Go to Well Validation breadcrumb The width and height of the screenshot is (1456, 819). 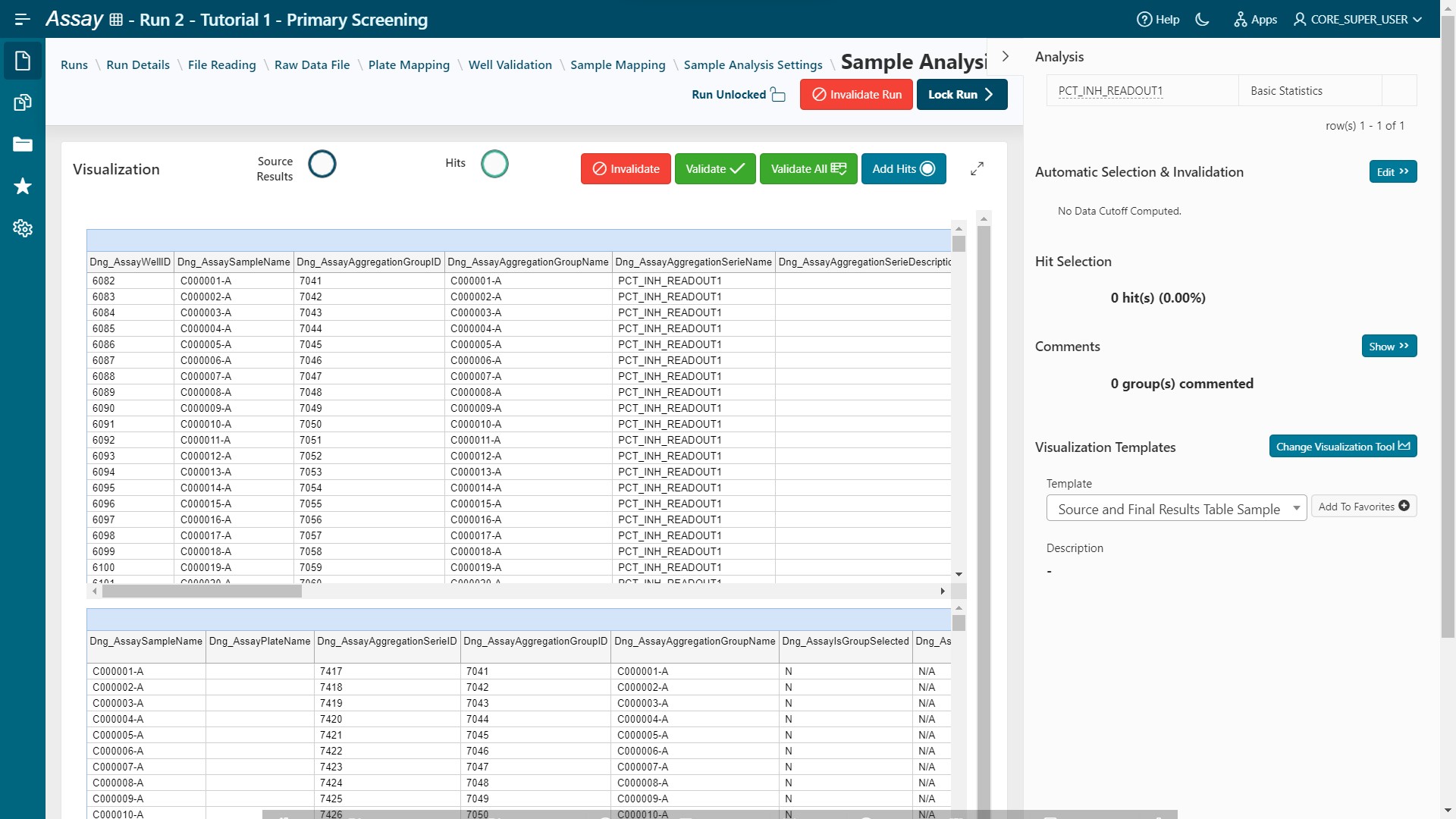[510, 64]
